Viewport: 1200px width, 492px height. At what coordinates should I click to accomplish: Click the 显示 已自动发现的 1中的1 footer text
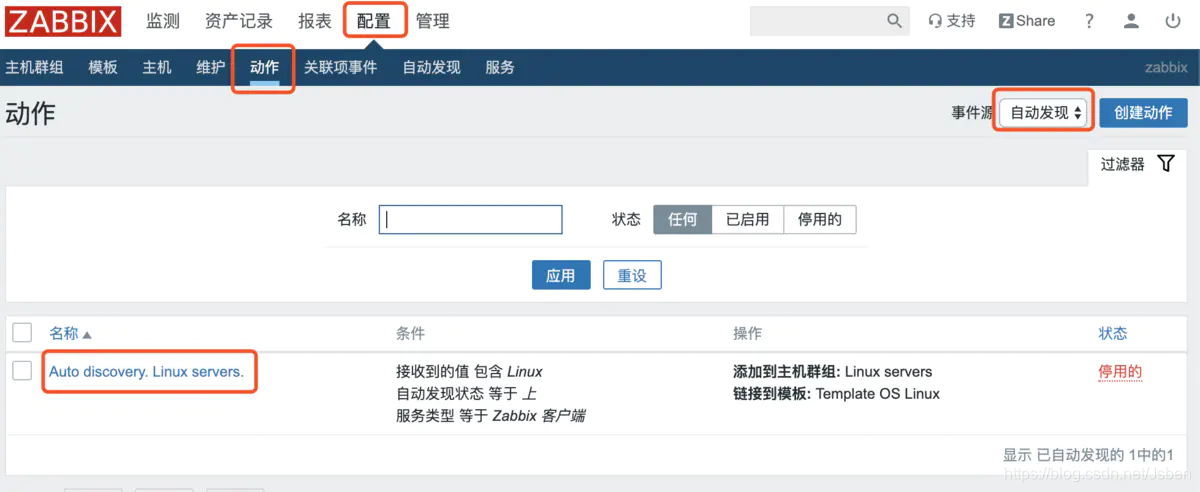tap(1088, 454)
